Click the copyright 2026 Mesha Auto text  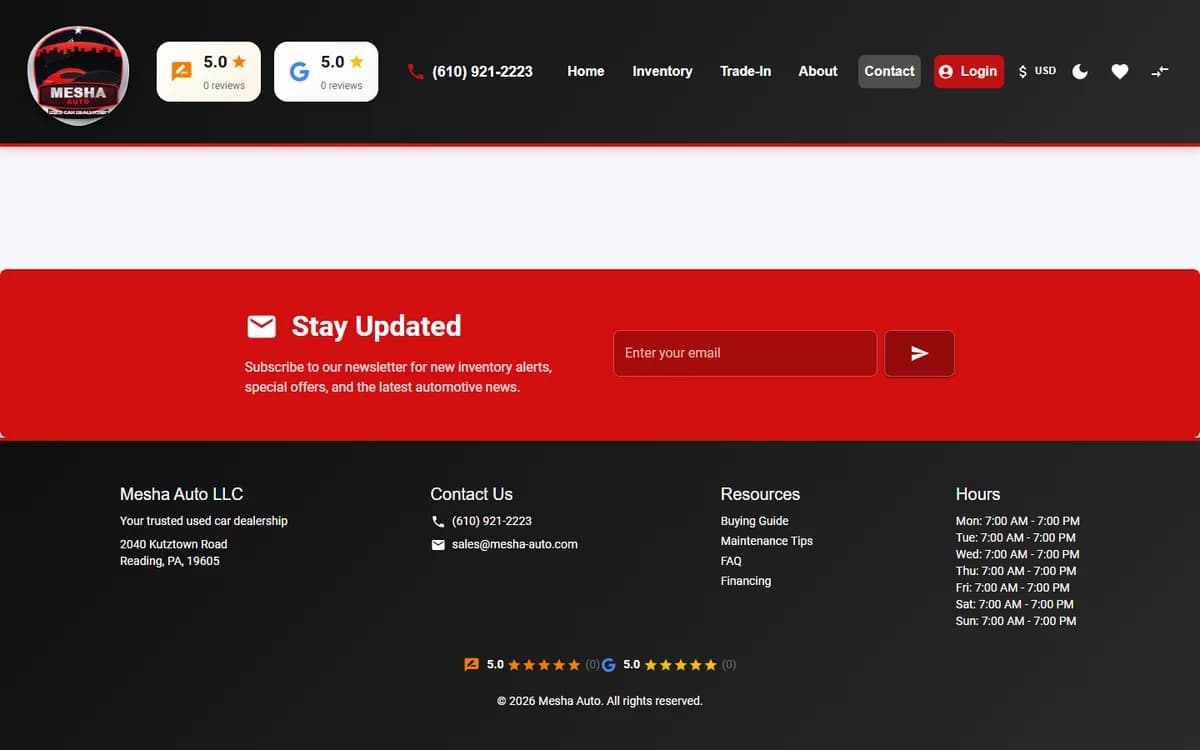(x=600, y=701)
